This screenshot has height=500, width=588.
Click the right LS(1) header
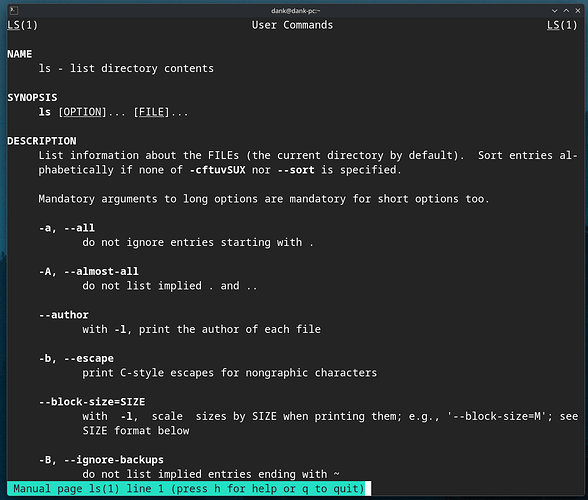coord(562,25)
